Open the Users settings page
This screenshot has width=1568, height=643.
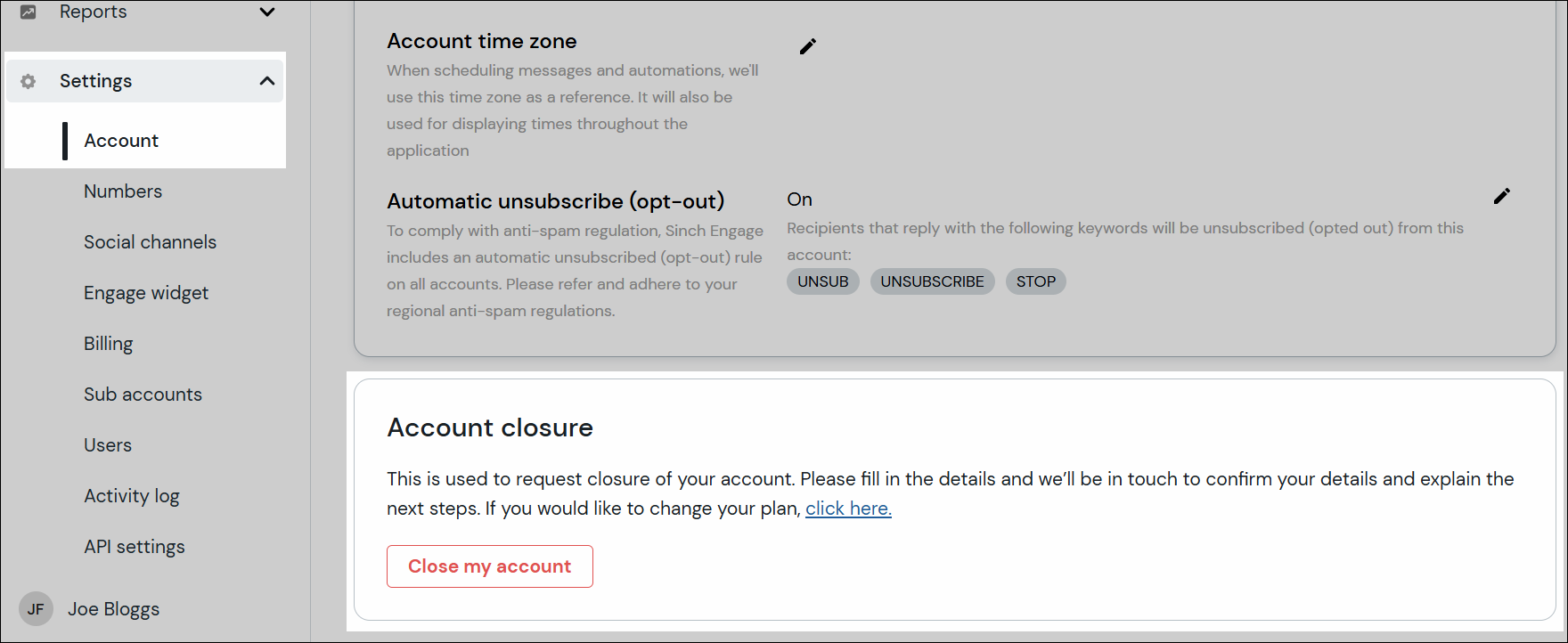tap(107, 444)
